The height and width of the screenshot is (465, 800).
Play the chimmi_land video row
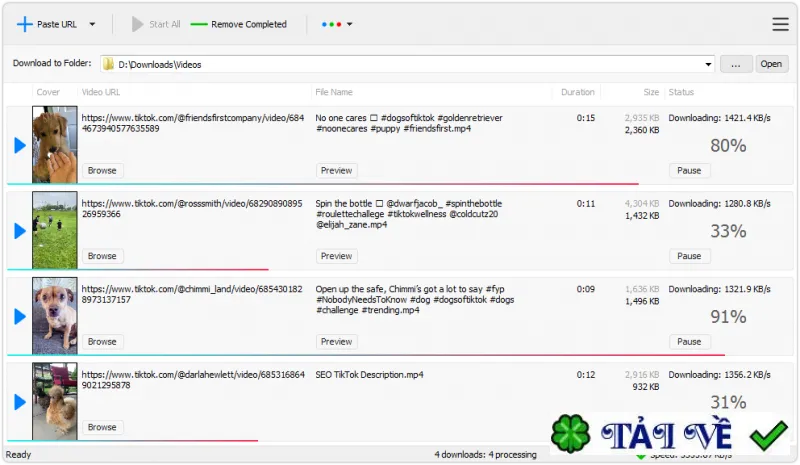(20, 316)
